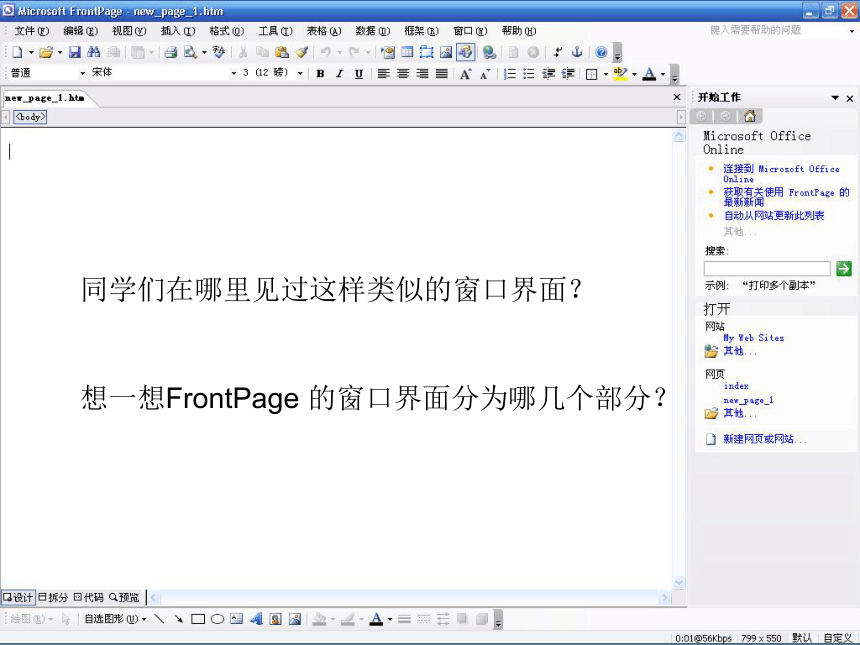Toggle Italic formatting
This screenshot has width=860, height=645.
point(340,73)
